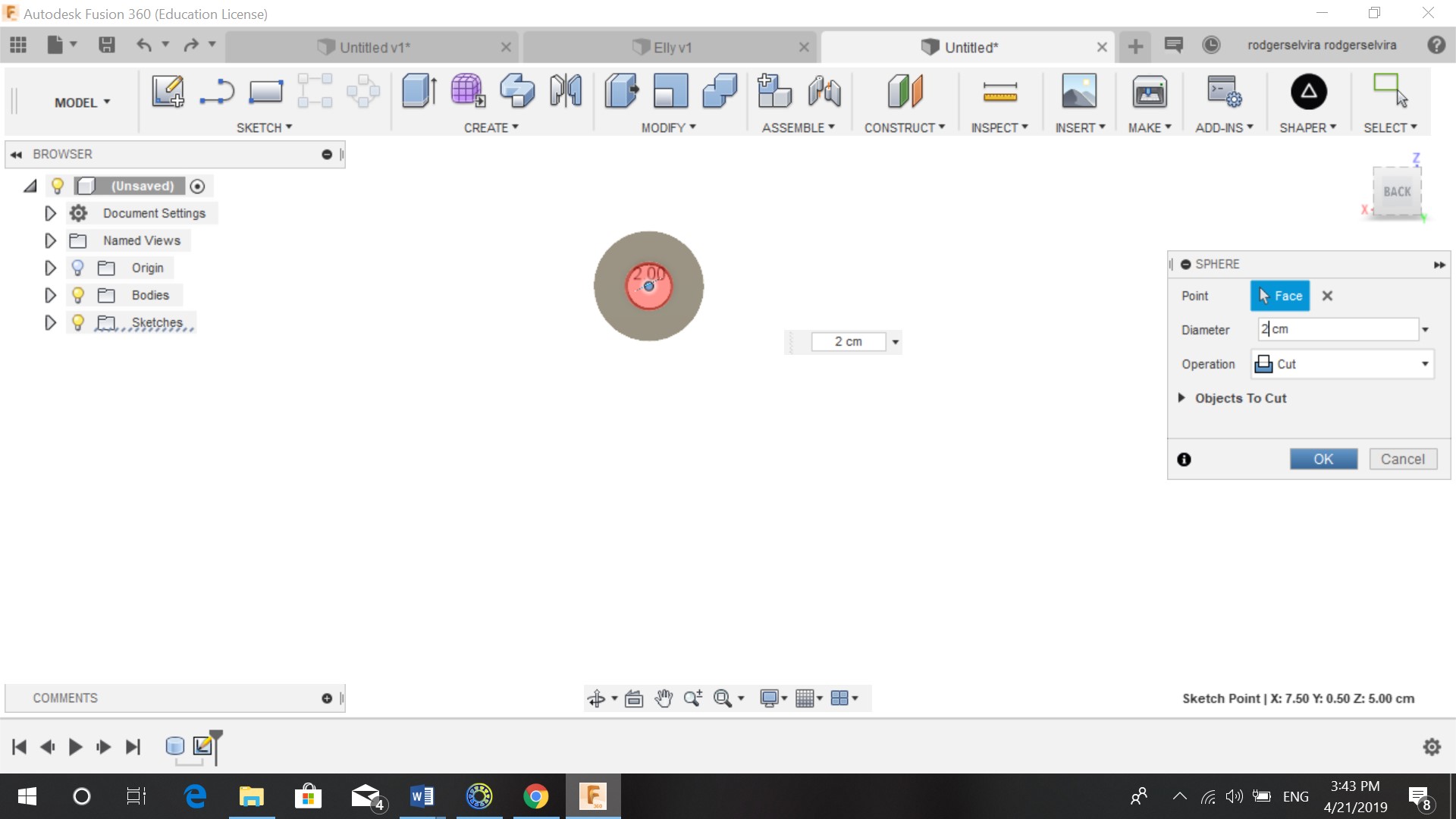Toggle visibility lightbulb for Sketches

pos(77,322)
